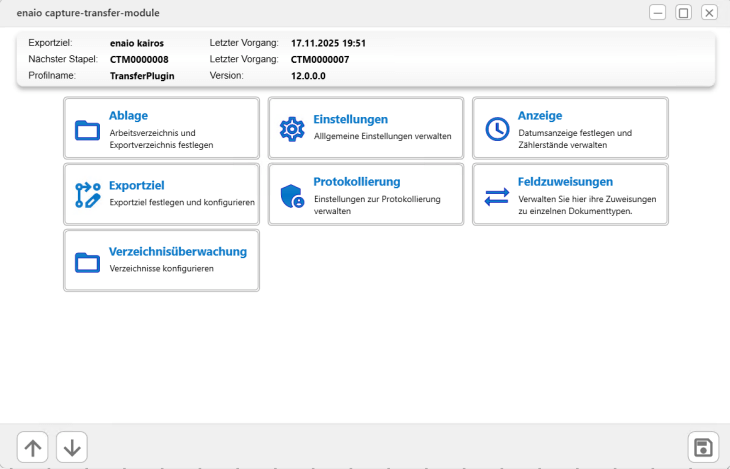Click the swap arrows icon for Feldzuweisungen
730x469 pixels.
click(497, 196)
